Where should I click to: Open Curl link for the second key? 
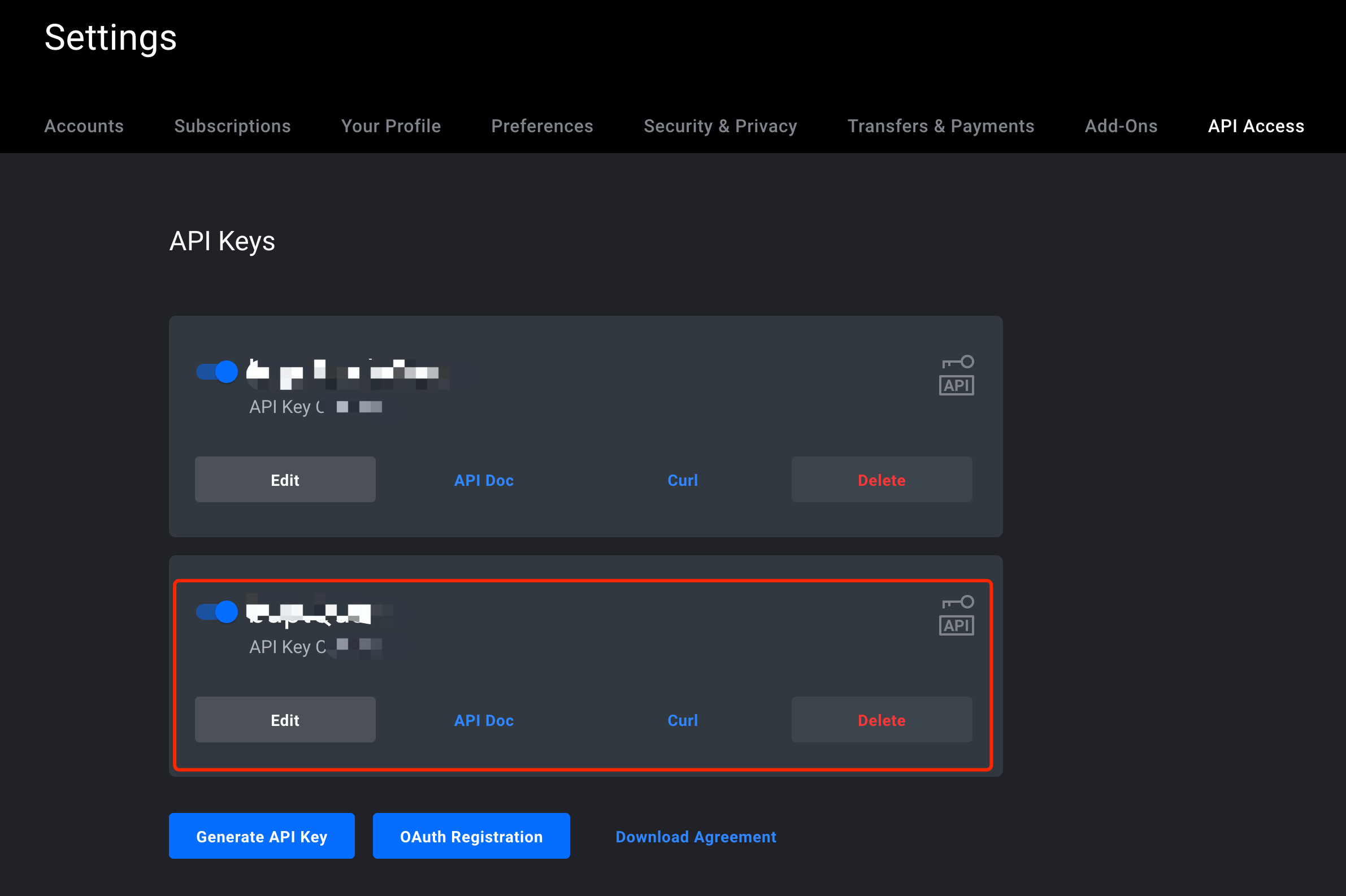(x=683, y=720)
